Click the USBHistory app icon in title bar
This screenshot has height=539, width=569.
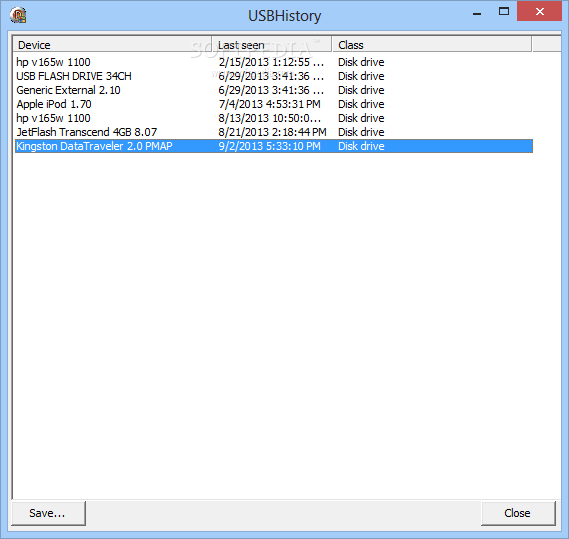click(18, 15)
